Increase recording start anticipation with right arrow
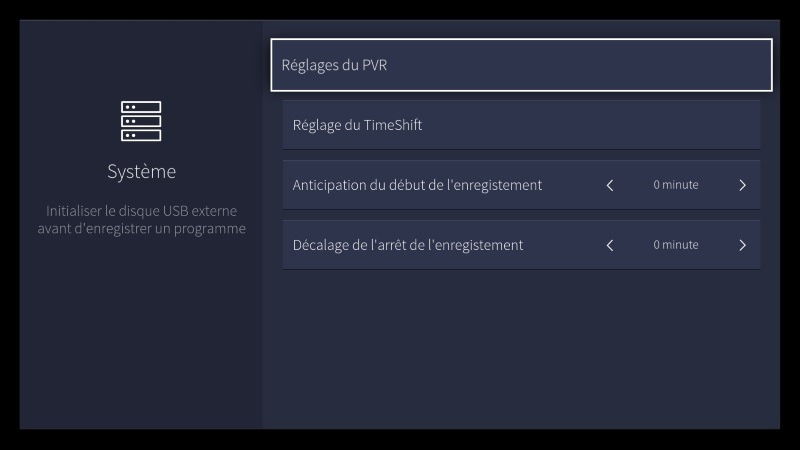Screen dimensions: 800x450 (x=742, y=185)
